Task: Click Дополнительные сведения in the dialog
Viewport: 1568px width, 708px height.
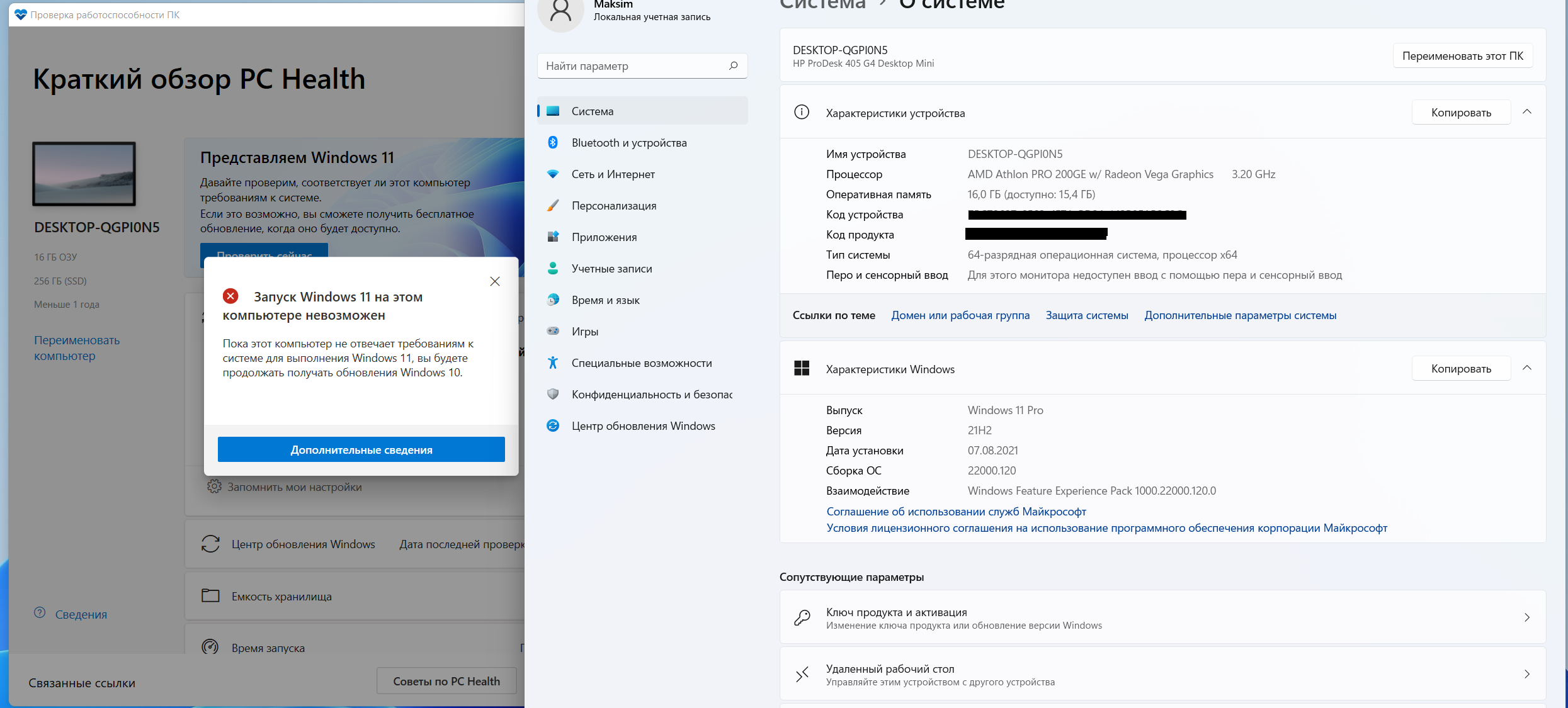Action: 361,449
